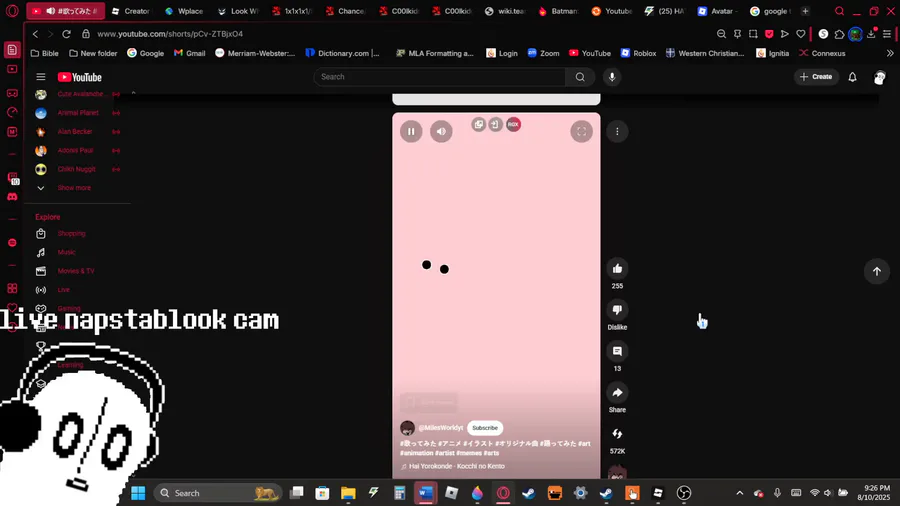
Task: Reload the YouTube page
Action: tap(67, 34)
